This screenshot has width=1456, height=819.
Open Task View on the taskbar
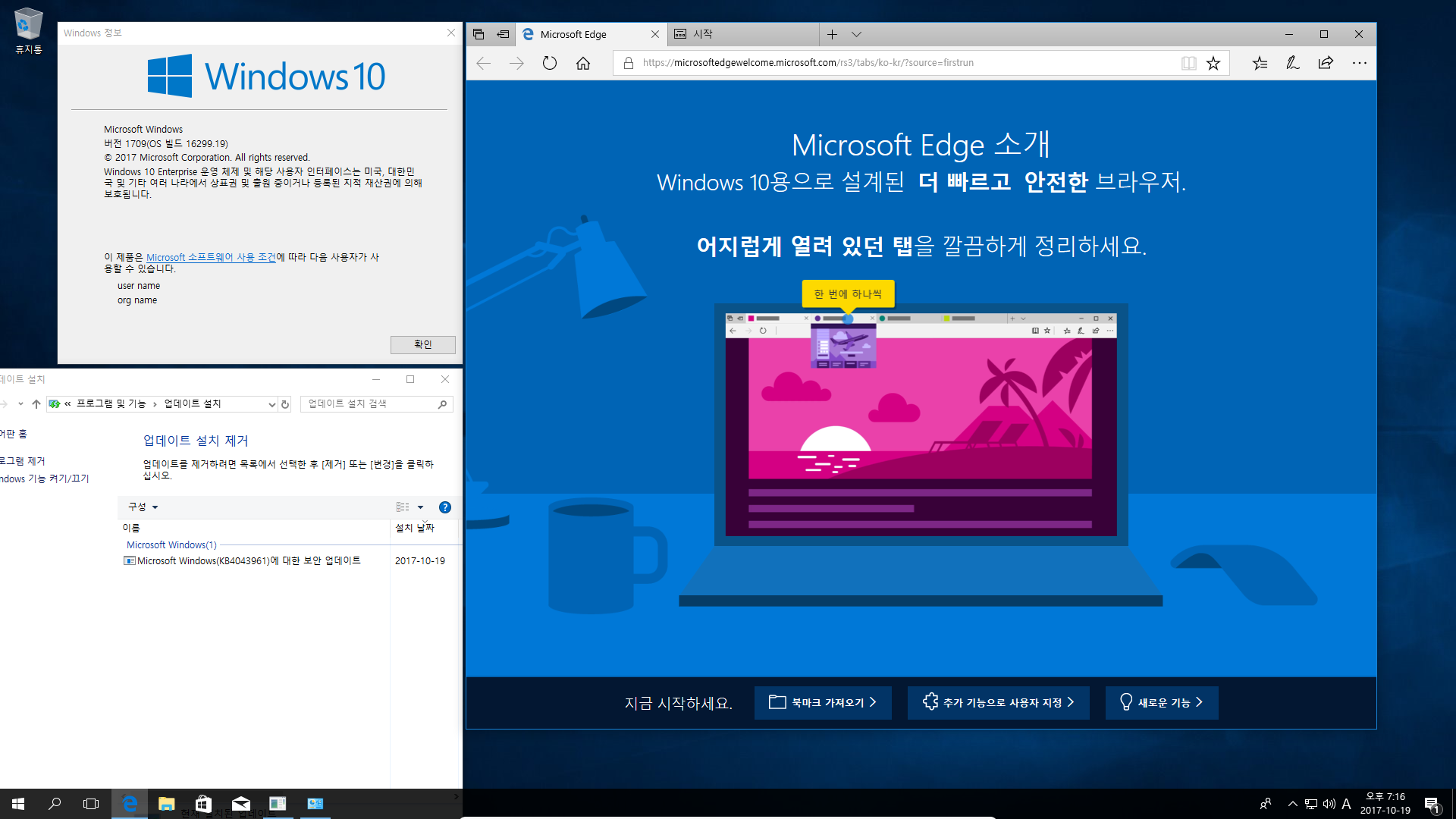point(91,804)
